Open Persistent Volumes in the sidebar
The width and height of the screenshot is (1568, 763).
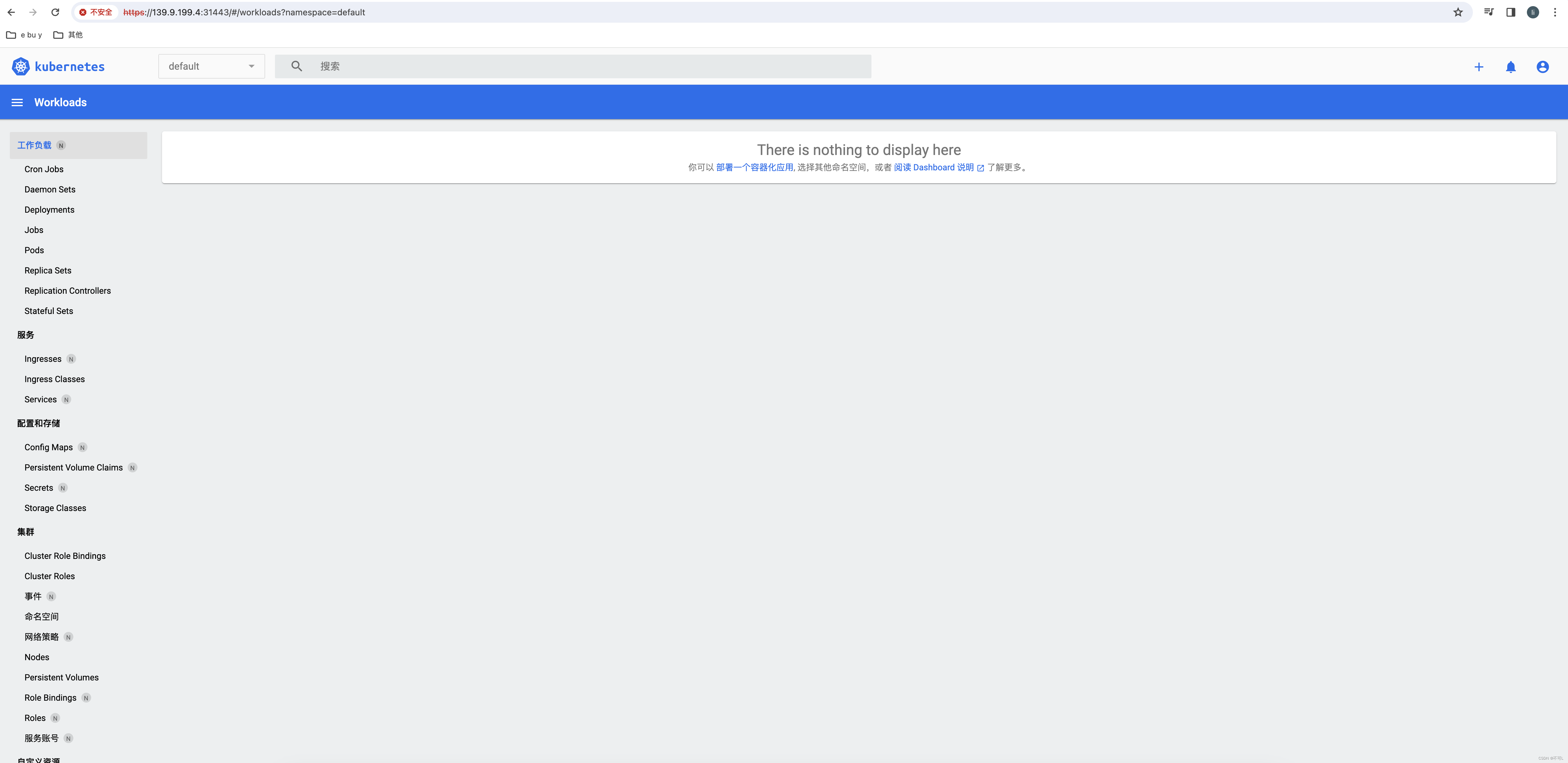click(x=61, y=678)
